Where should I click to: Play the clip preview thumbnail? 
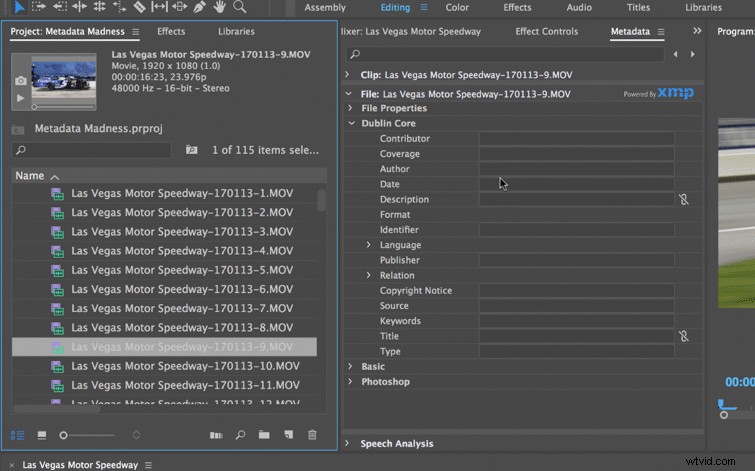click(x=20, y=98)
